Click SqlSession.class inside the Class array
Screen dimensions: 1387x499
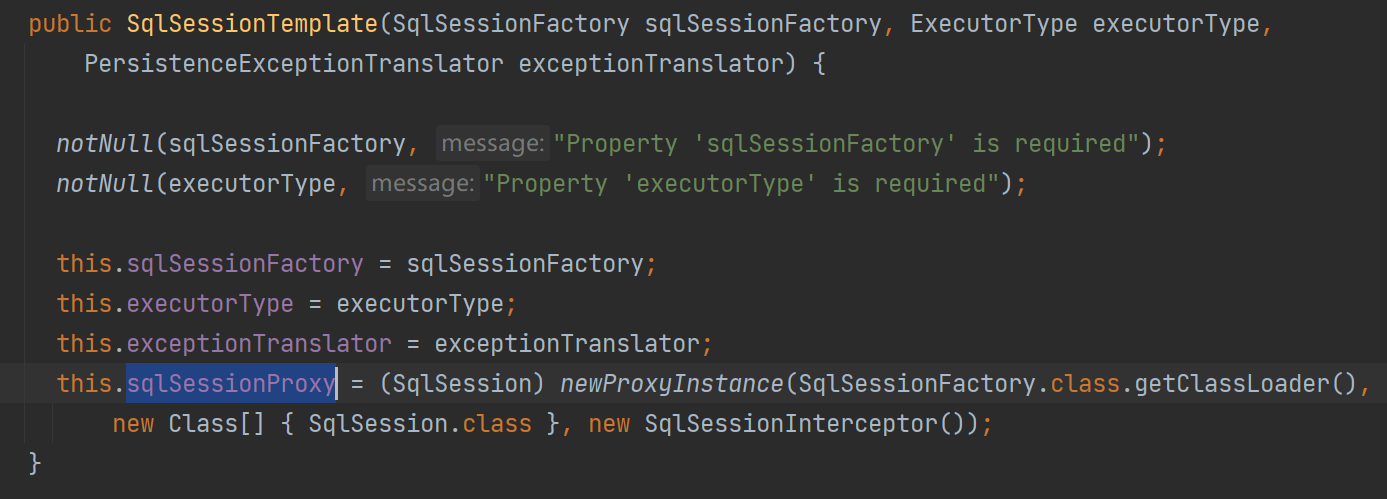(420, 423)
